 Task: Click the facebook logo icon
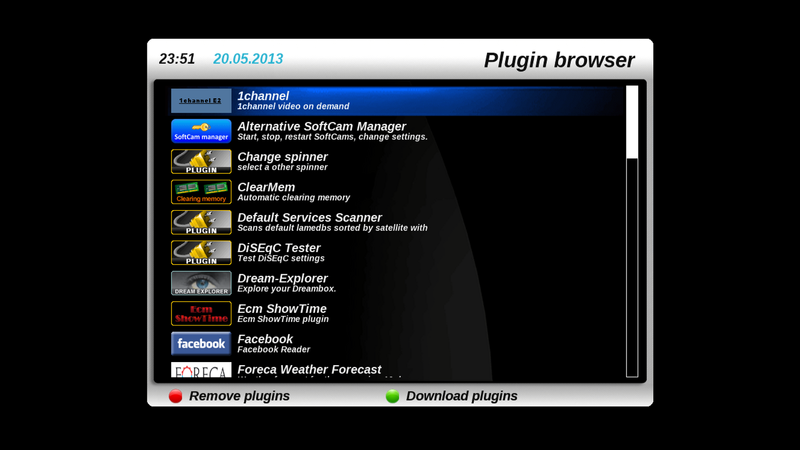tap(201, 343)
